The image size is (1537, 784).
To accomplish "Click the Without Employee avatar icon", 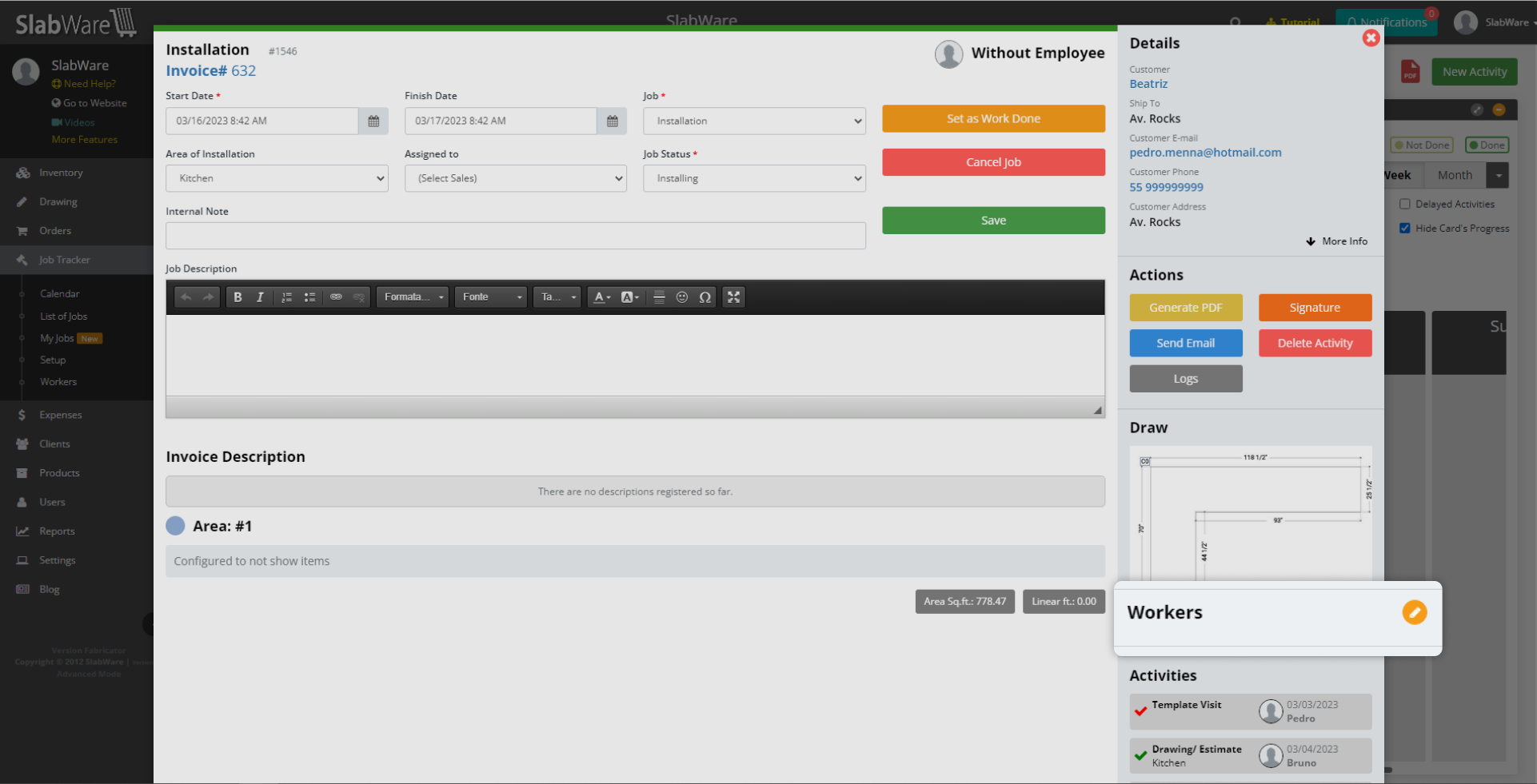I will [x=949, y=54].
